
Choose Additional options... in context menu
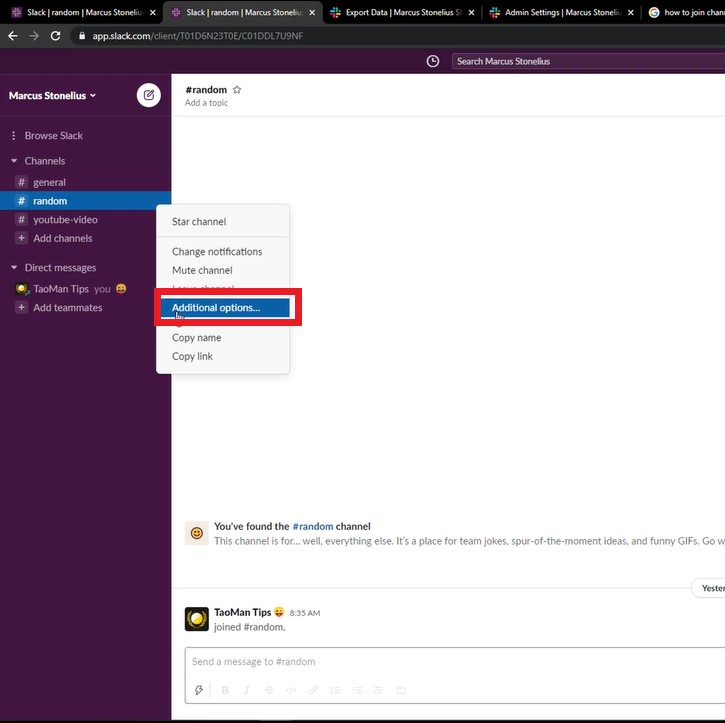coord(225,307)
